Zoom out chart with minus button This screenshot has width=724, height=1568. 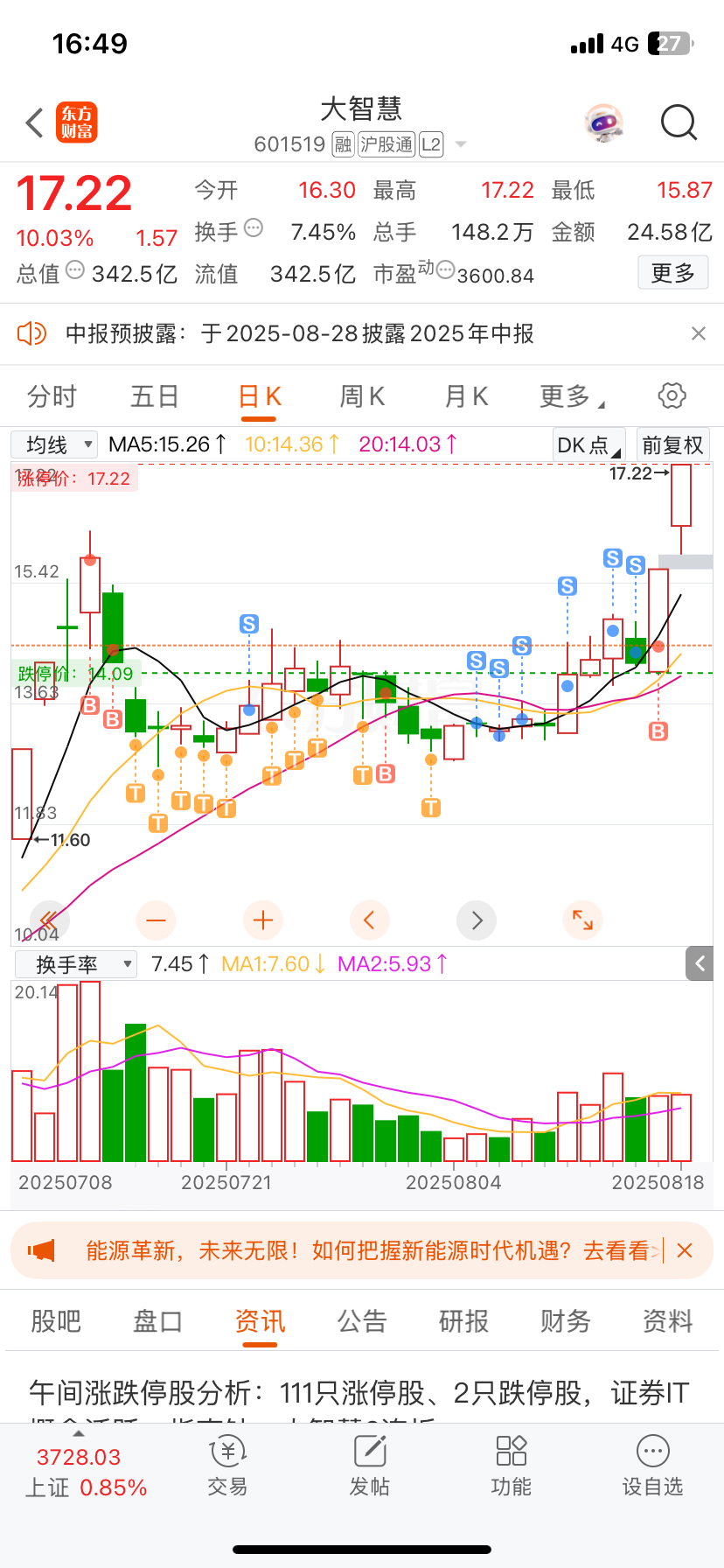click(157, 920)
